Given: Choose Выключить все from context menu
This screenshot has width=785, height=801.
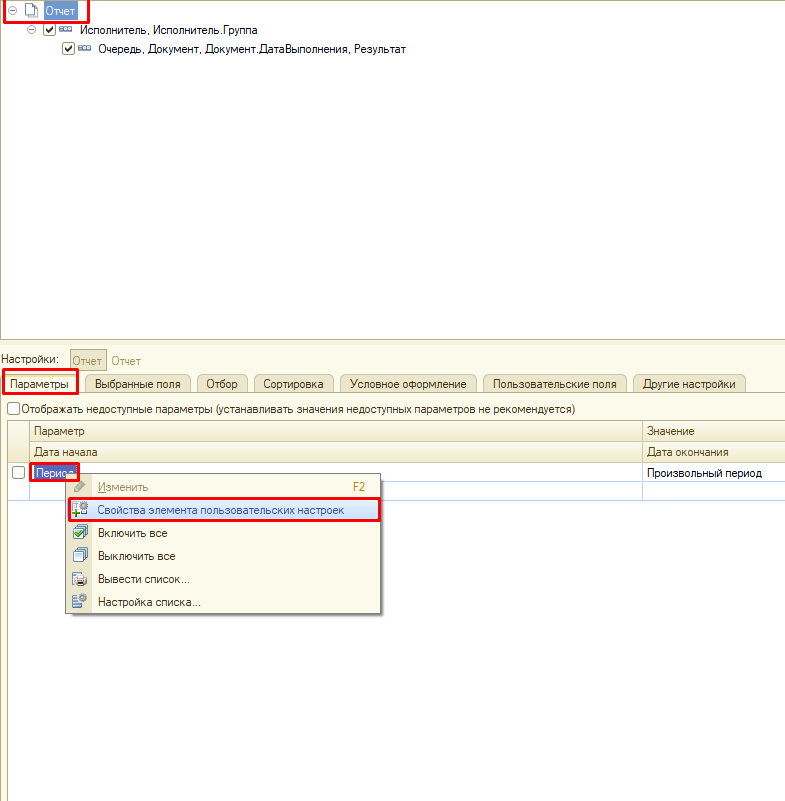Looking at the screenshot, I should (x=224, y=556).
